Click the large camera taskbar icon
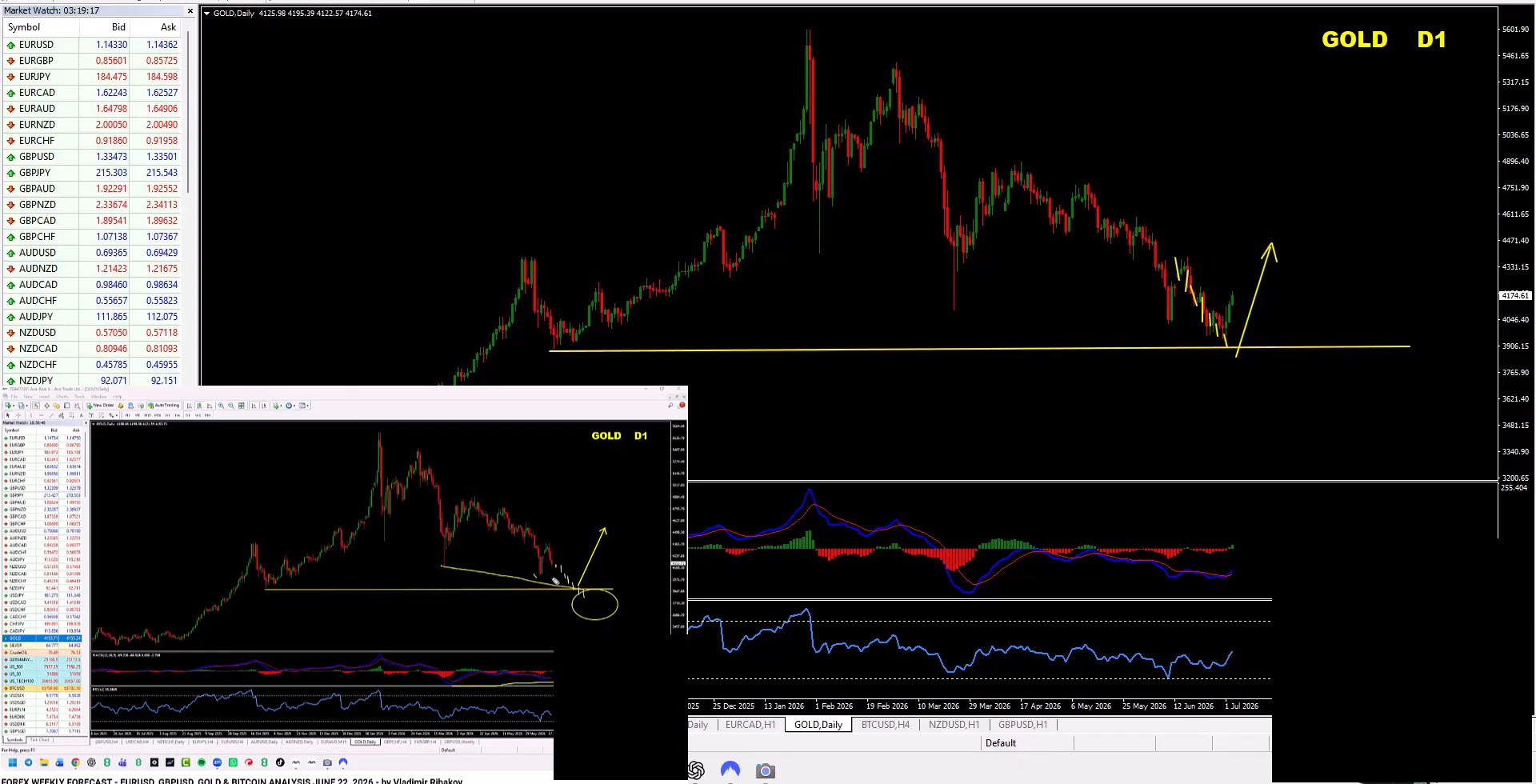1536x784 pixels. (x=765, y=770)
